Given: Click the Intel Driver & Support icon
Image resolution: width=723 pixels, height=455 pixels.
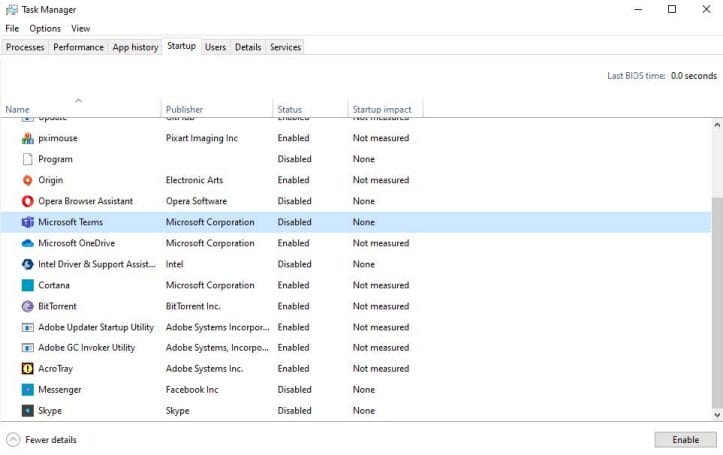Looking at the screenshot, I should tap(28, 264).
